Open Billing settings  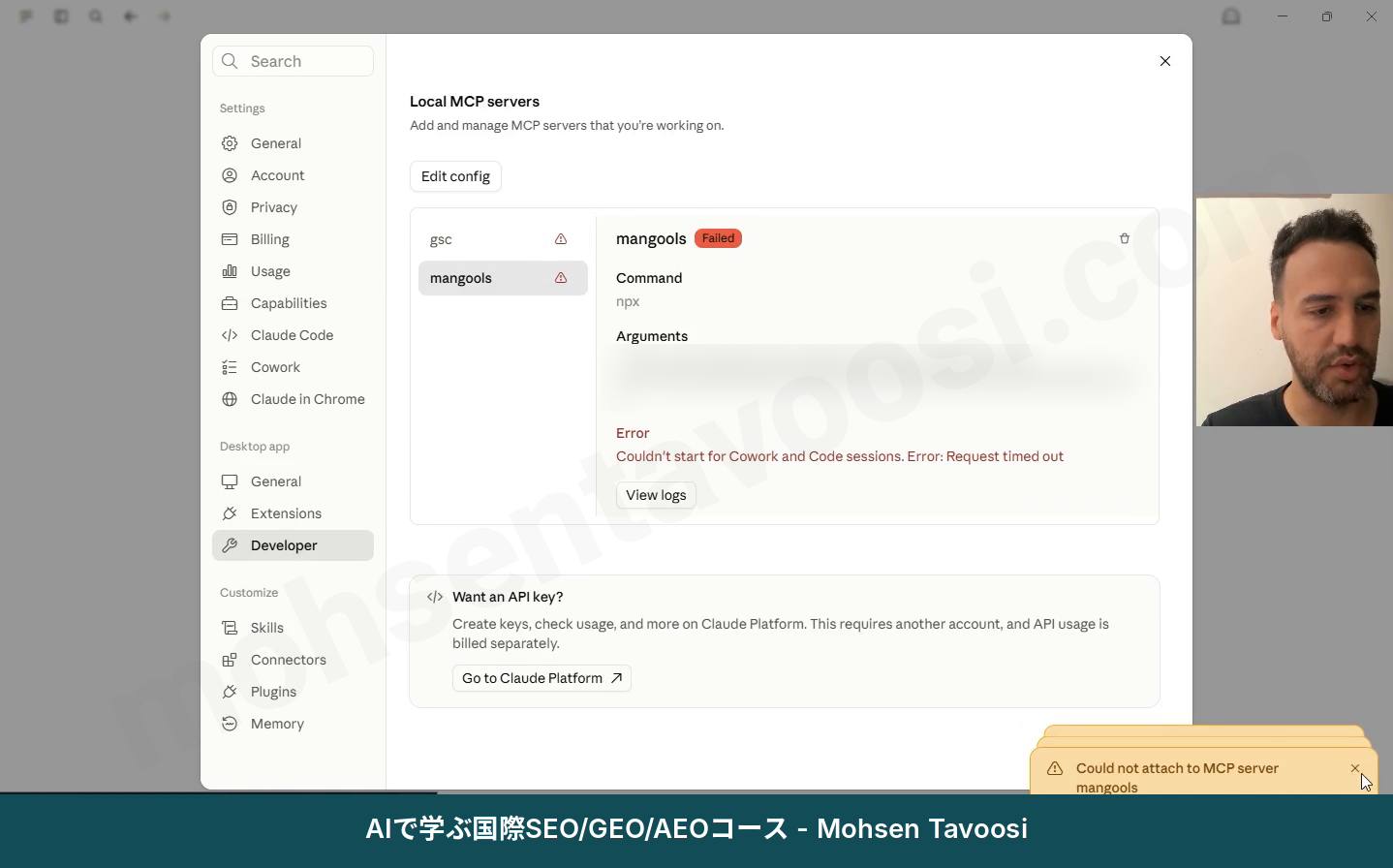(x=293, y=239)
